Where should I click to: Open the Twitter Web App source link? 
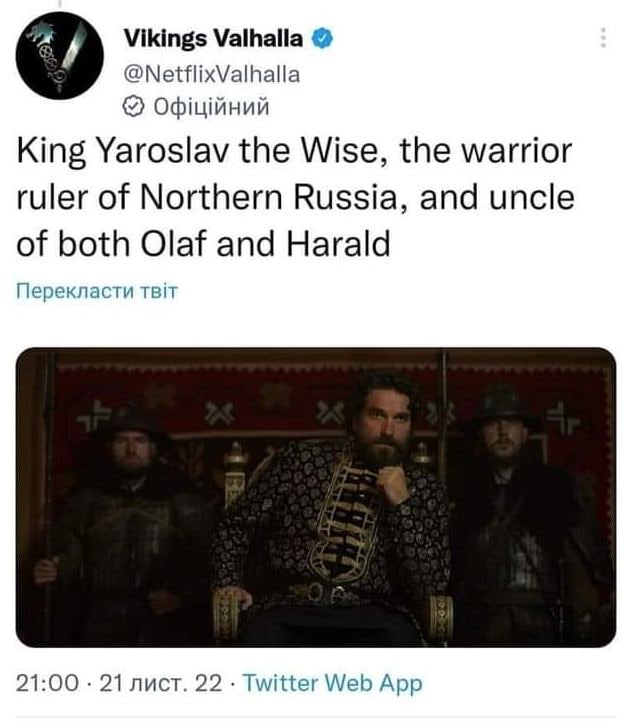click(x=333, y=684)
